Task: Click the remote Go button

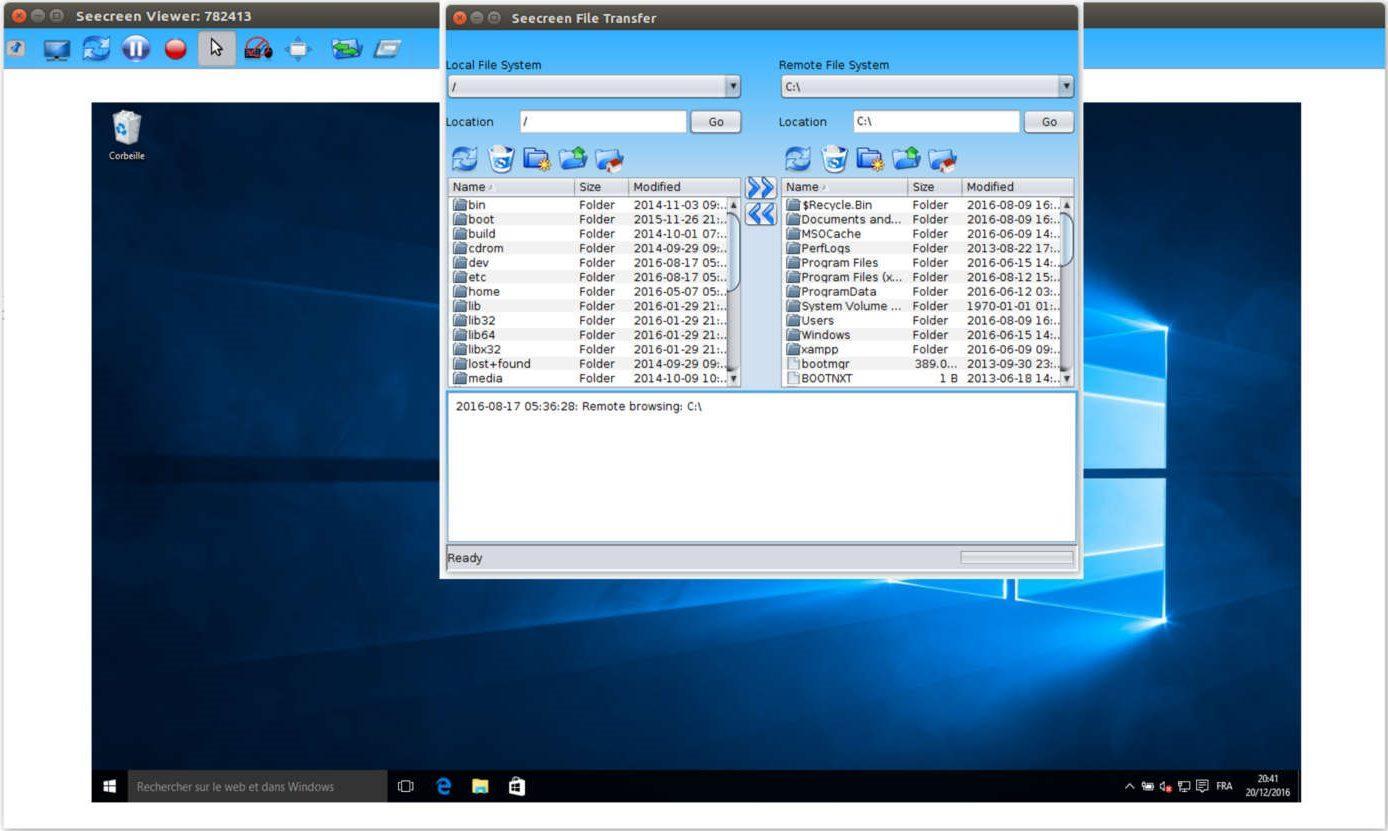Action: click(x=1048, y=122)
